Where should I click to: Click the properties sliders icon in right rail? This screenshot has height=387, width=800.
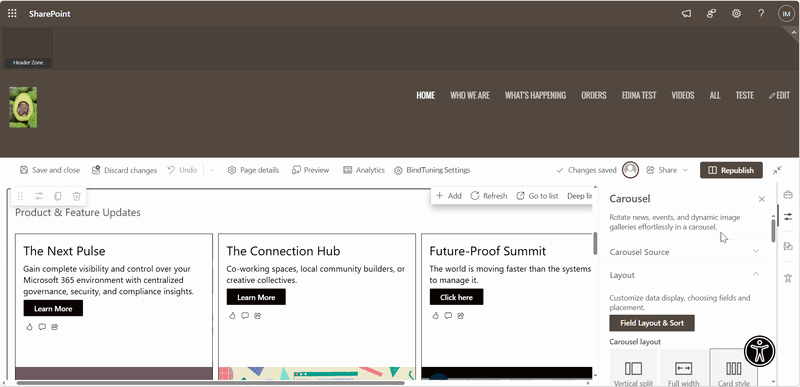click(x=788, y=217)
